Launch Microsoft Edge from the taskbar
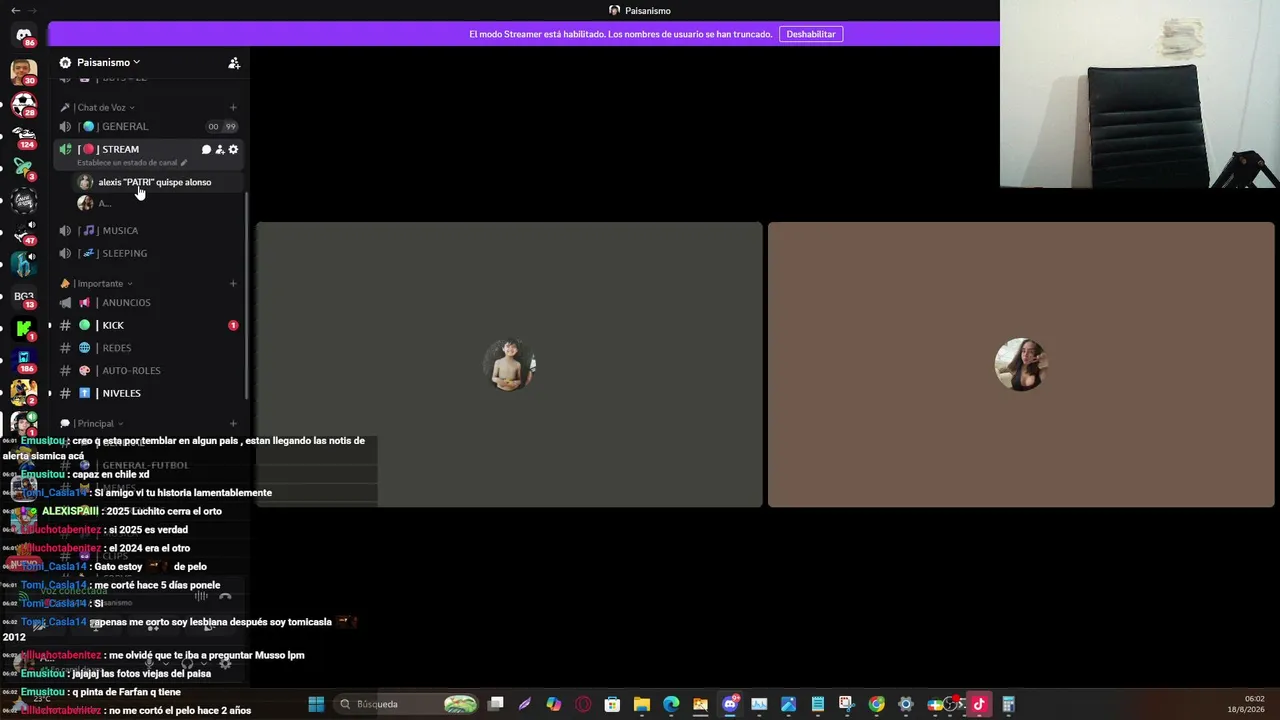1280x720 pixels. click(x=671, y=704)
